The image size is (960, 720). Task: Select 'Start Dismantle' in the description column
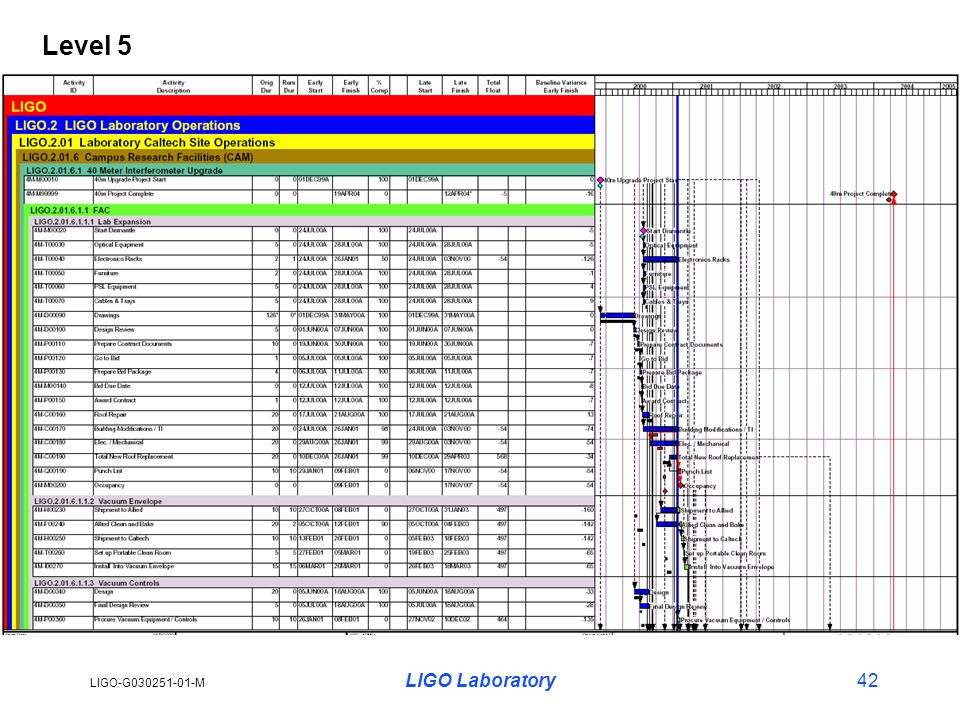point(115,230)
